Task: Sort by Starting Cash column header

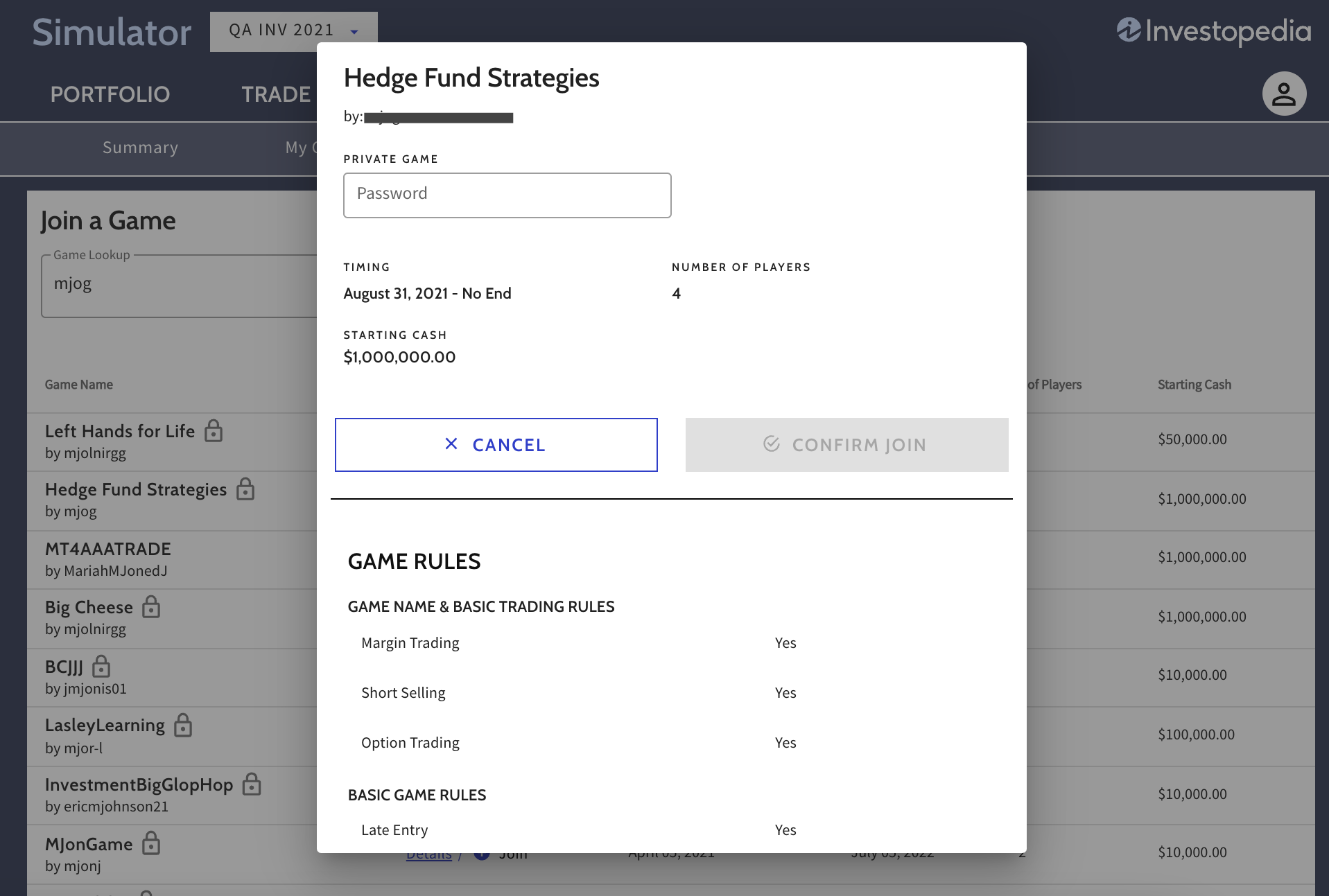Action: tap(1194, 385)
